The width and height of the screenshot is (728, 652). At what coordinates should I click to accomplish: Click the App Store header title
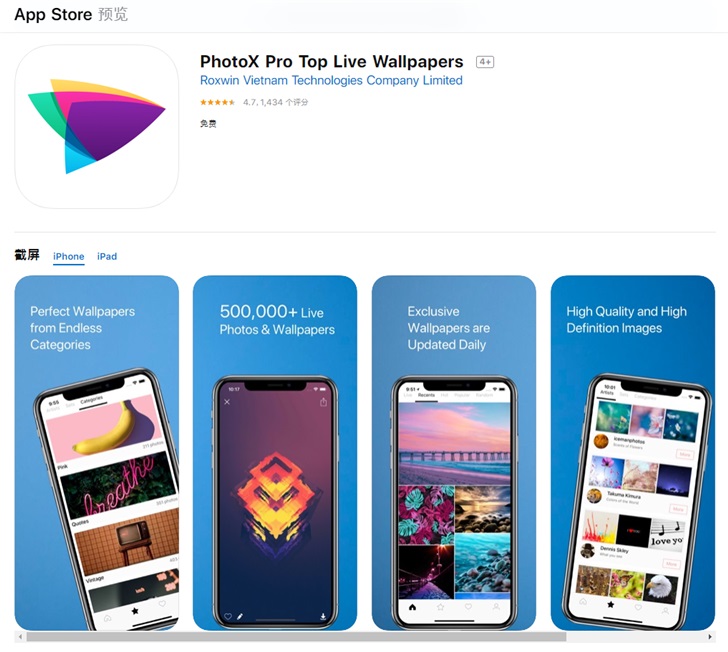point(53,14)
